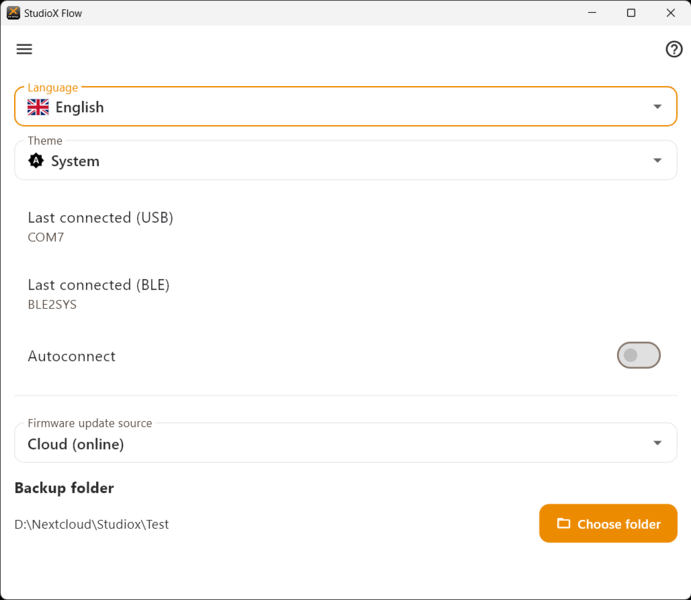The width and height of the screenshot is (691, 600).
Task: Click the UK flag icon in Language field
Action: pyautogui.click(x=38, y=107)
